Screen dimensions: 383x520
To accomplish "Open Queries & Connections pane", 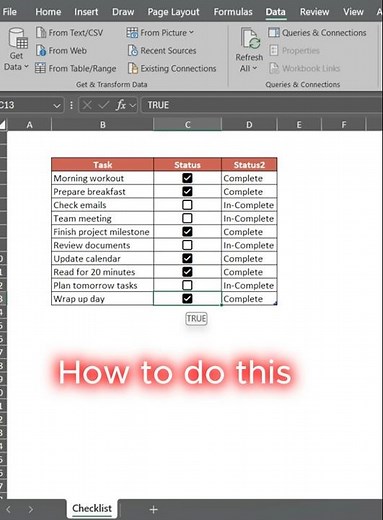I will click(317, 33).
